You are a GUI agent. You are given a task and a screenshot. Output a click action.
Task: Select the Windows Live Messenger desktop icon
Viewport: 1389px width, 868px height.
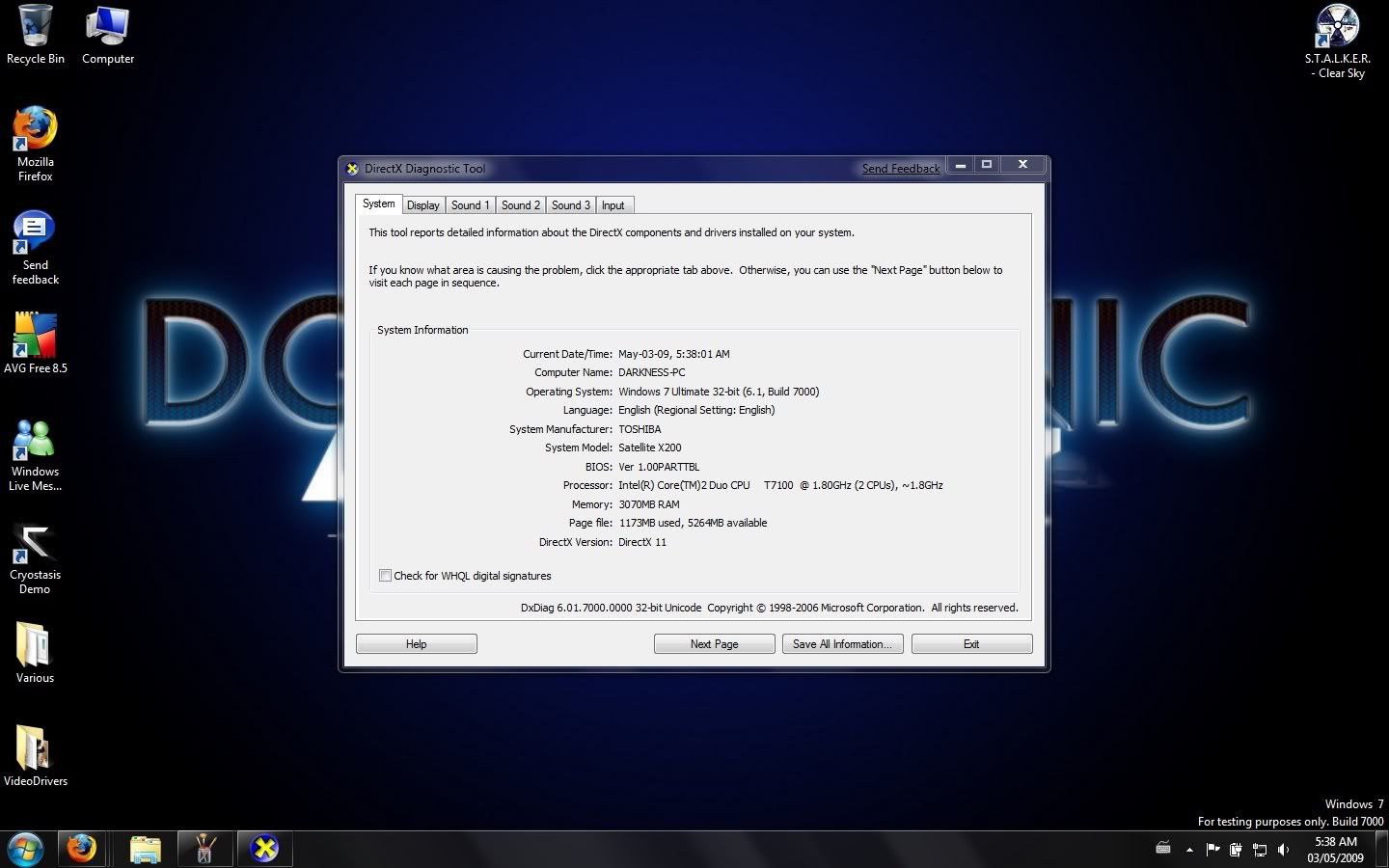coord(35,455)
